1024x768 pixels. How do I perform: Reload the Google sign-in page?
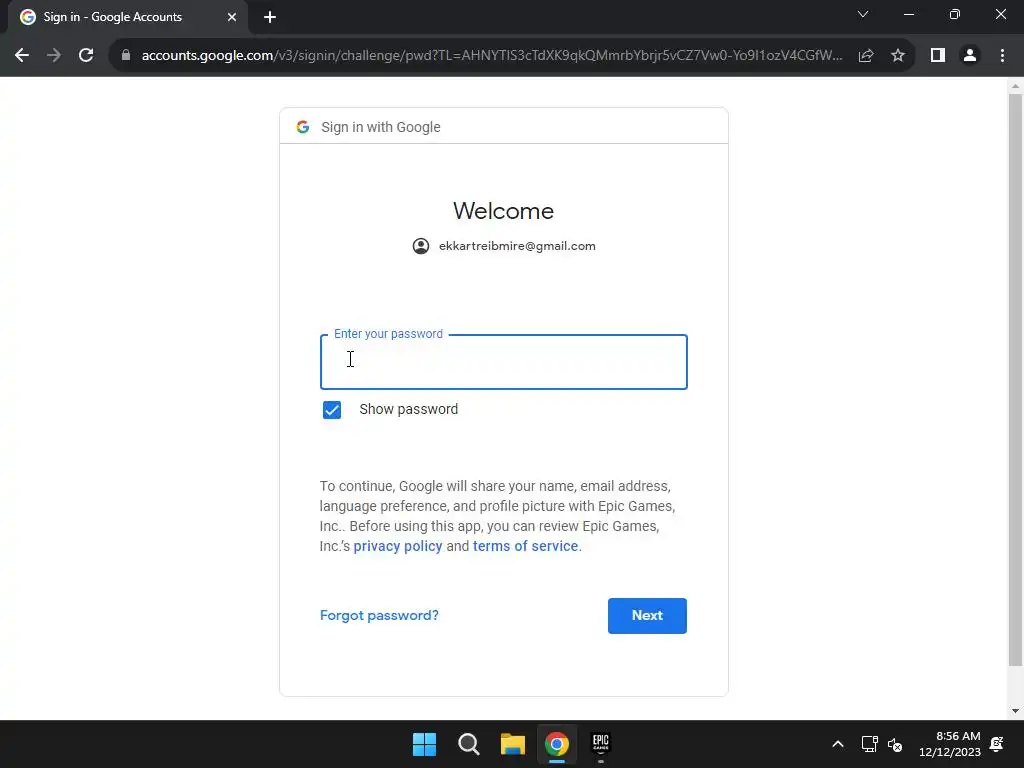coord(86,56)
